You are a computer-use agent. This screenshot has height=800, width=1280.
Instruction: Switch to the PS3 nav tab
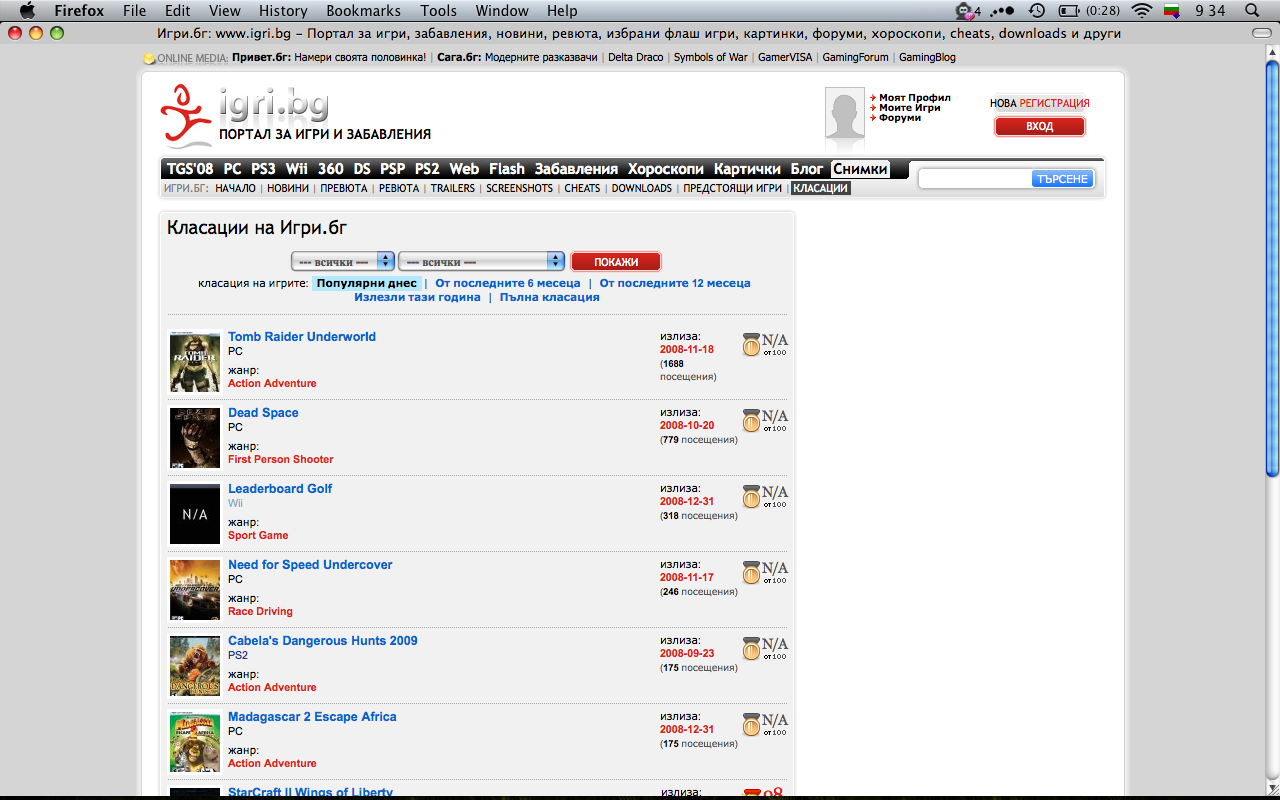tap(263, 169)
